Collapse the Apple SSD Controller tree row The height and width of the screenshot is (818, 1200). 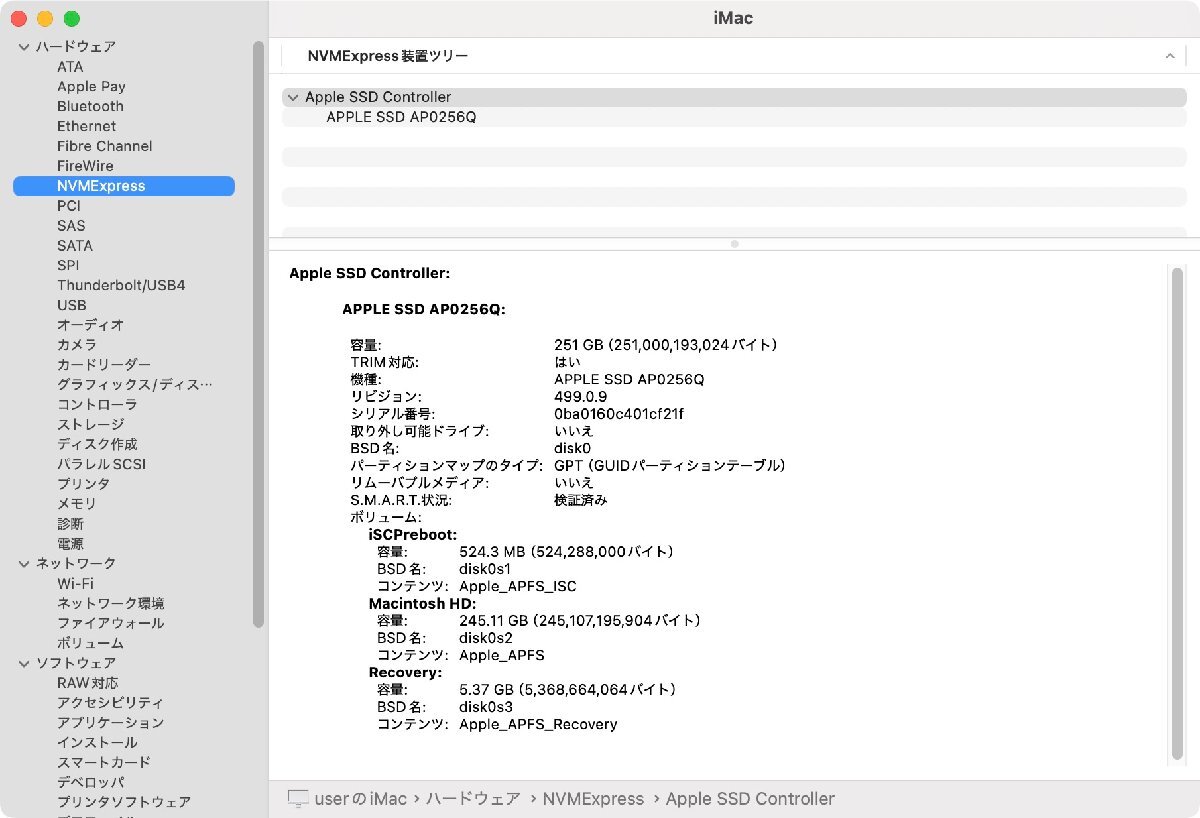pyautogui.click(x=292, y=97)
